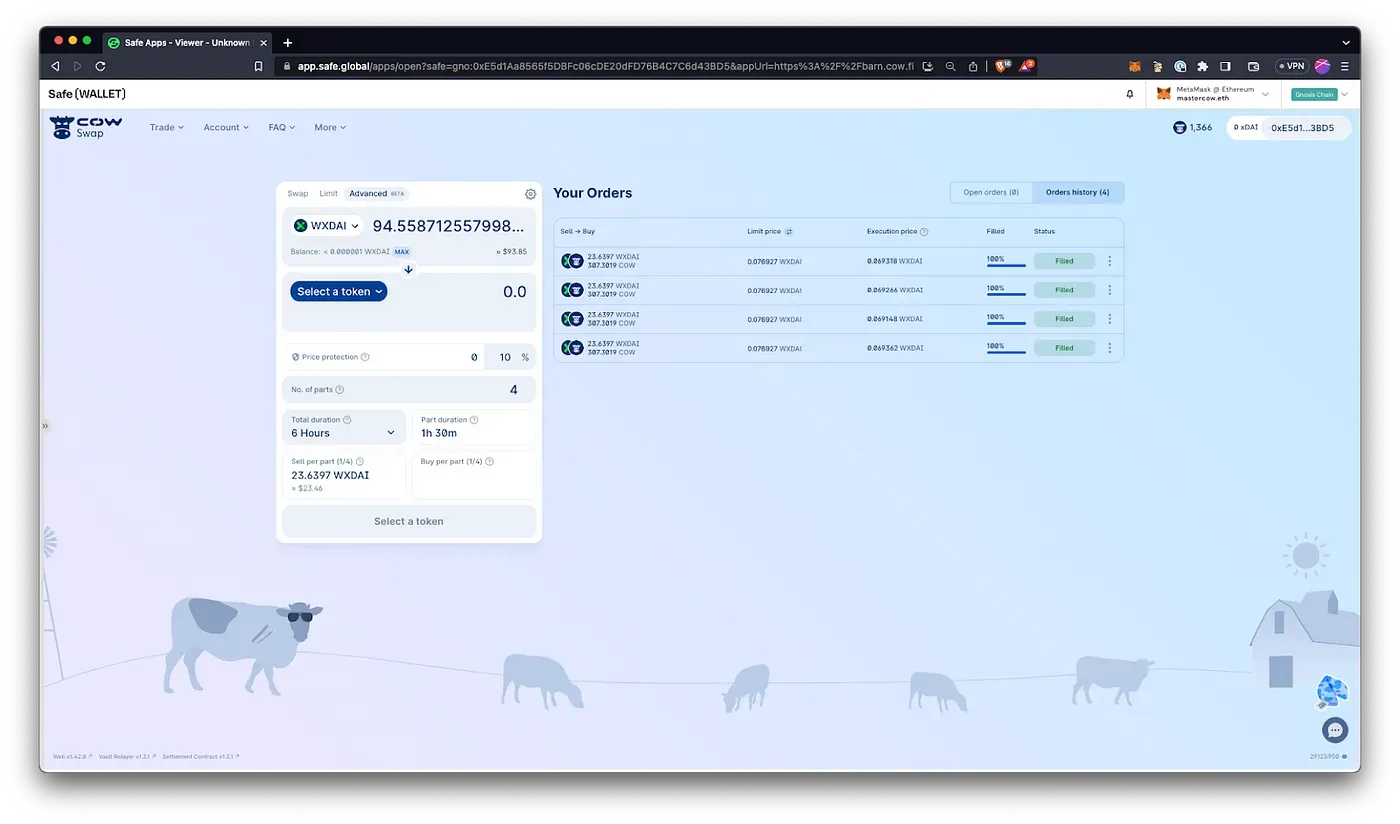Click the sell amount field 94.5587...
This screenshot has width=1400, height=824.
click(448, 226)
